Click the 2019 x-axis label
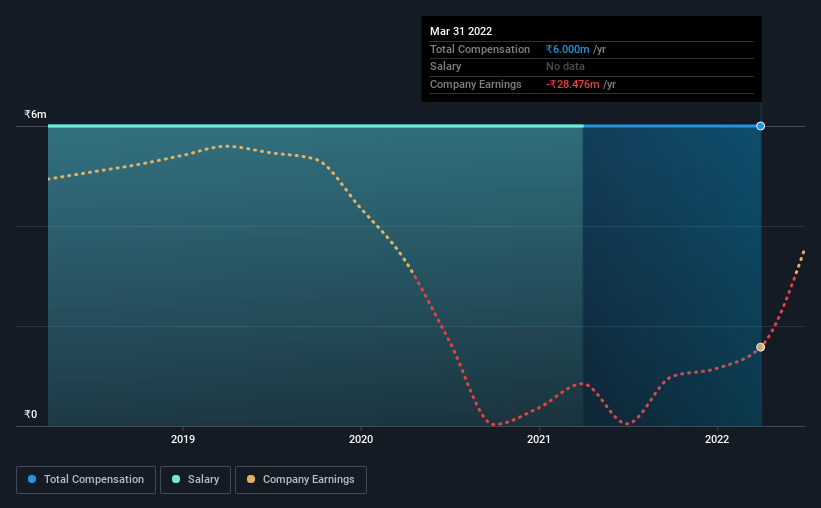Screen dimensions: 821x508 (183, 439)
